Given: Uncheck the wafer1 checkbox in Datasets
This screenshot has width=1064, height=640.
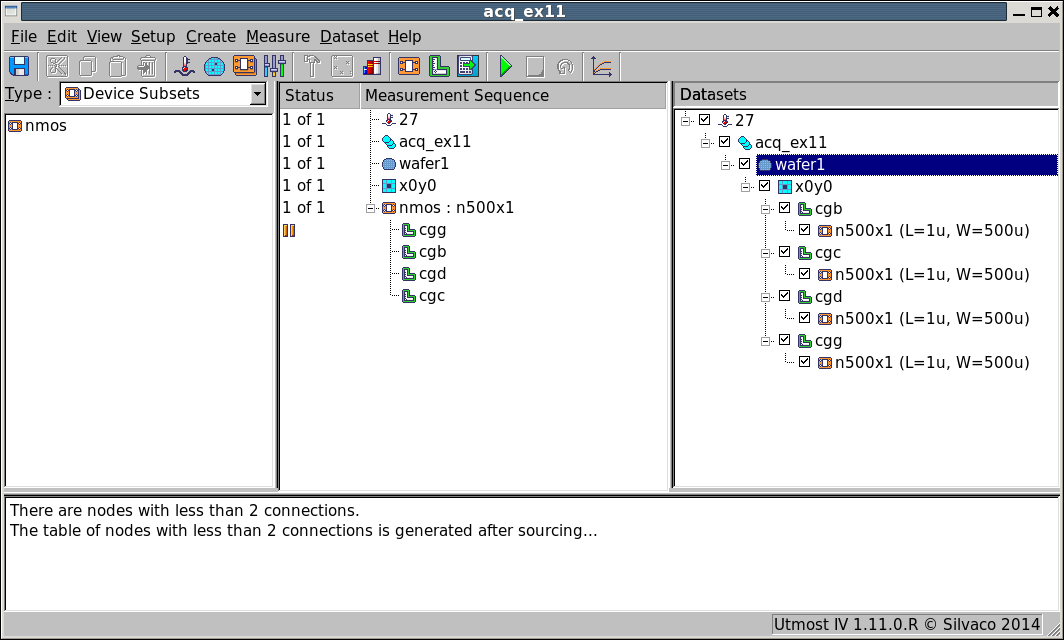Looking at the screenshot, I should point(744,164).
